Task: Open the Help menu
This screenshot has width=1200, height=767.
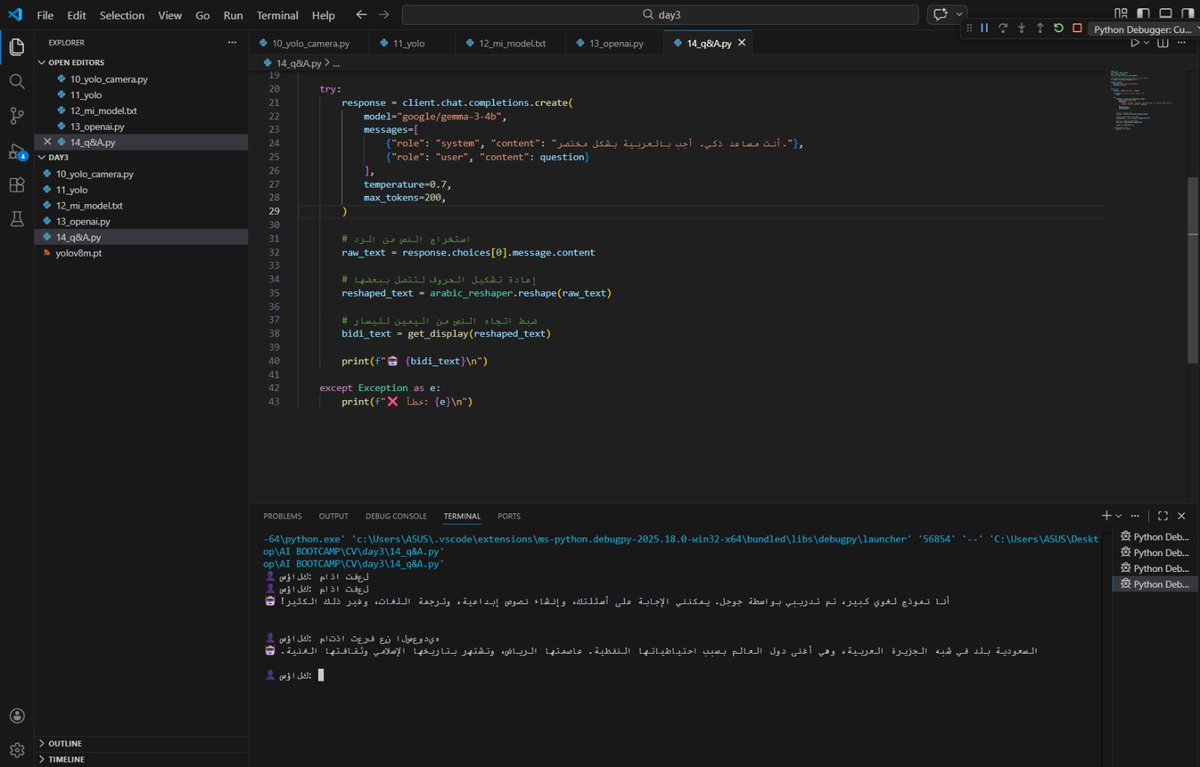Action: click(323, 15)
